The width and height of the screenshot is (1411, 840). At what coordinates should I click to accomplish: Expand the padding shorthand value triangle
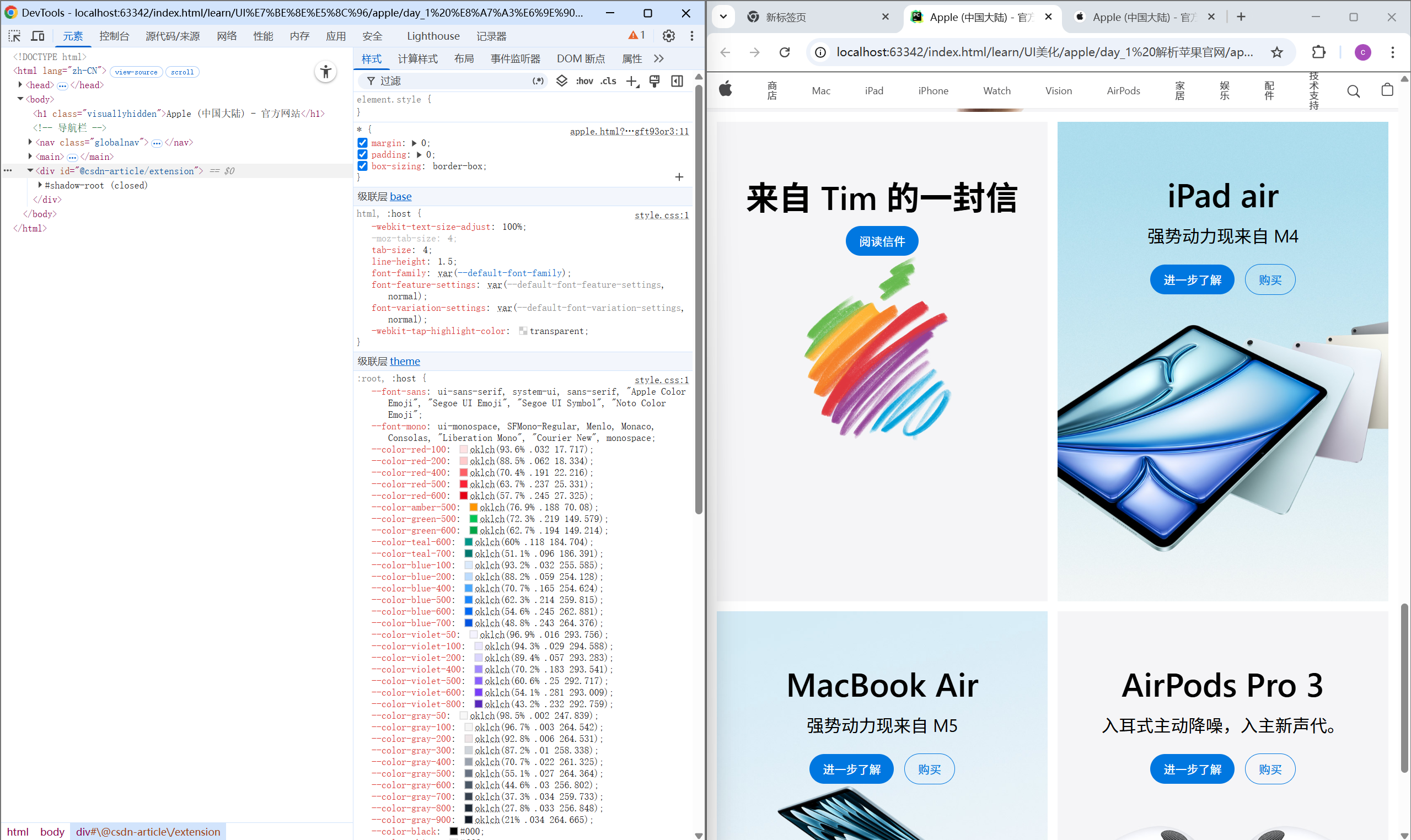click(419, 154)
